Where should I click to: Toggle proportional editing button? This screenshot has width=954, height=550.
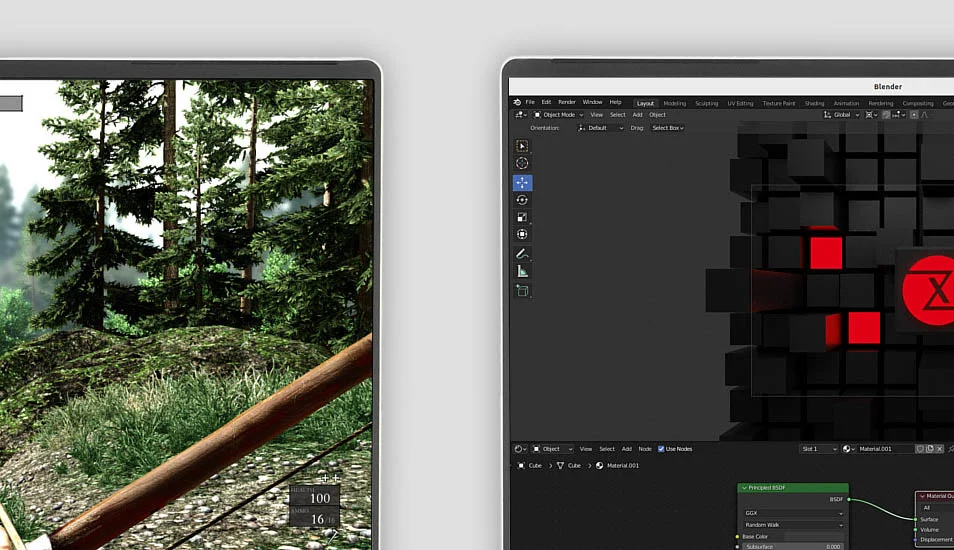point(914,115)
